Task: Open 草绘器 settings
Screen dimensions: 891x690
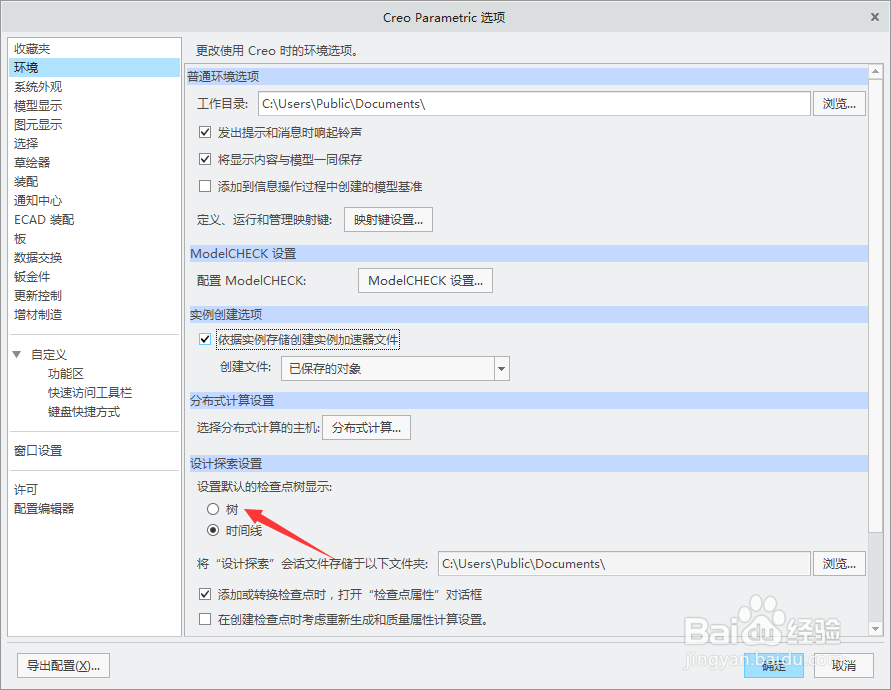Action: tap(32, 163)
